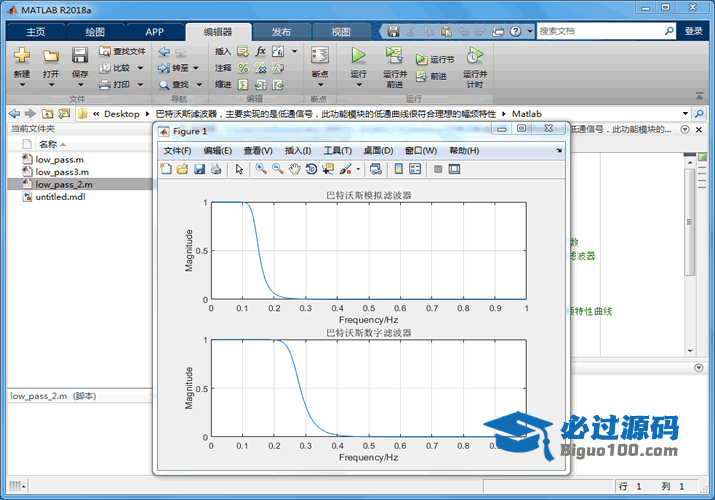
Task: Click the Back arrow in address bar
Action: pos(14,113)
